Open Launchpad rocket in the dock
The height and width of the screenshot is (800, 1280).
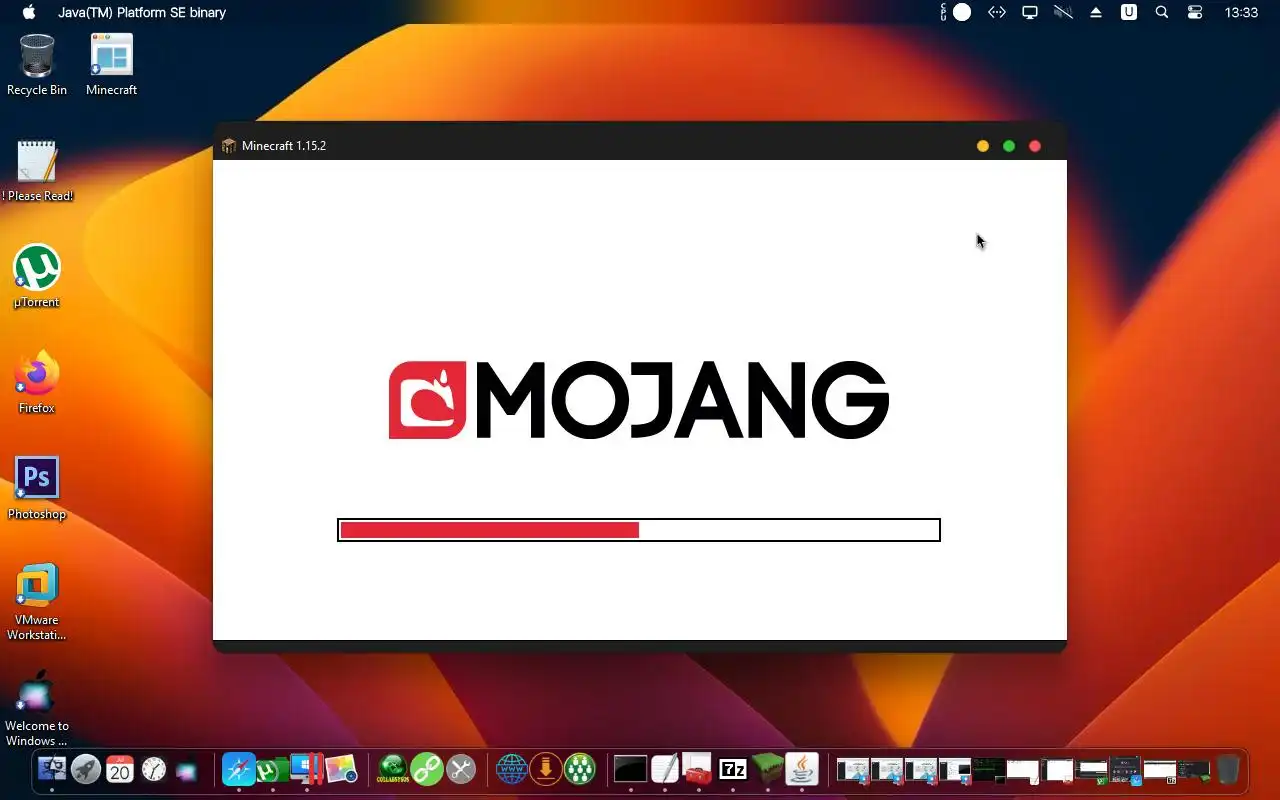pyautogui.click(x=86, y=769)
